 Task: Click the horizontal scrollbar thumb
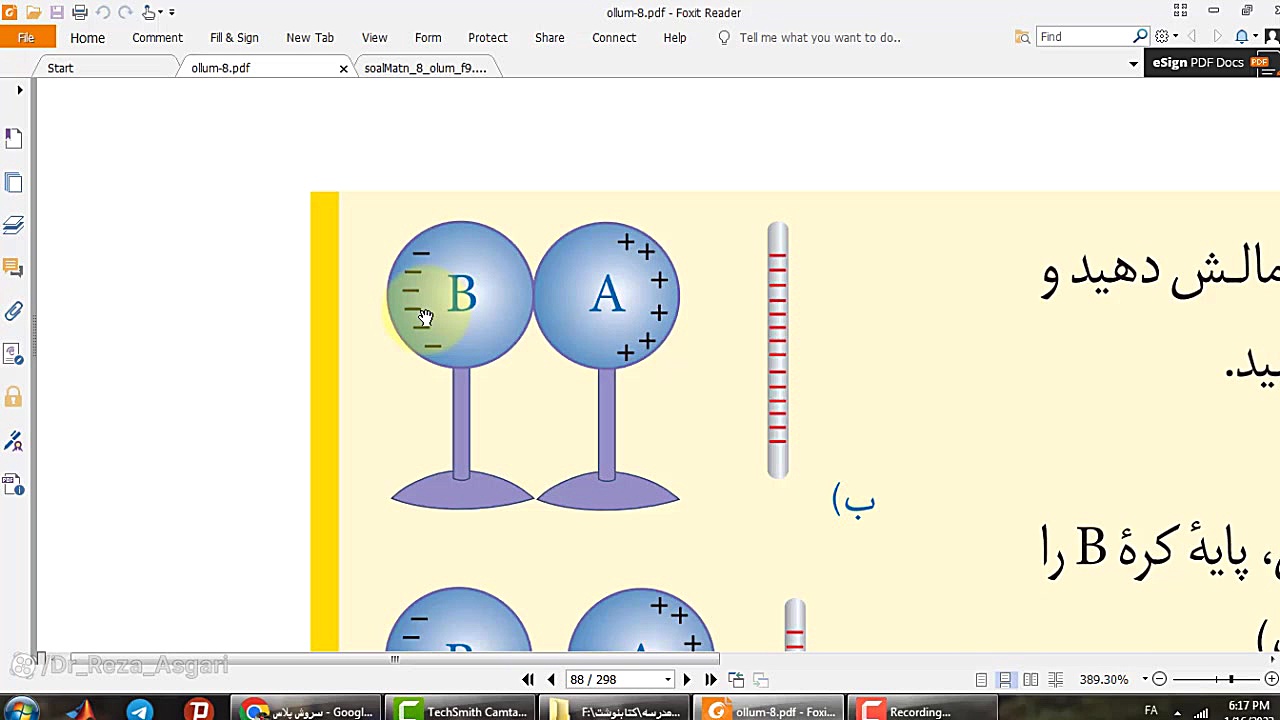pos(394,659)
